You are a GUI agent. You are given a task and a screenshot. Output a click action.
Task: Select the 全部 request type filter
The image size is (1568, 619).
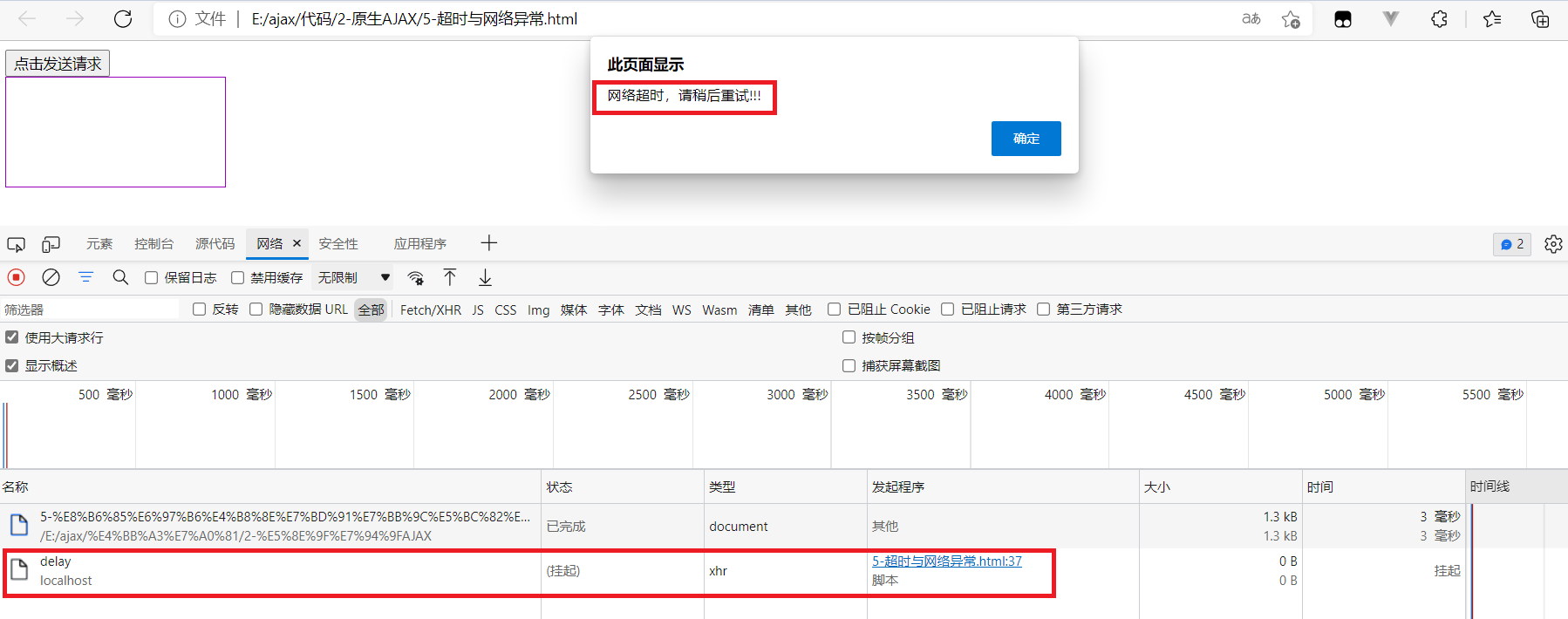371,309
